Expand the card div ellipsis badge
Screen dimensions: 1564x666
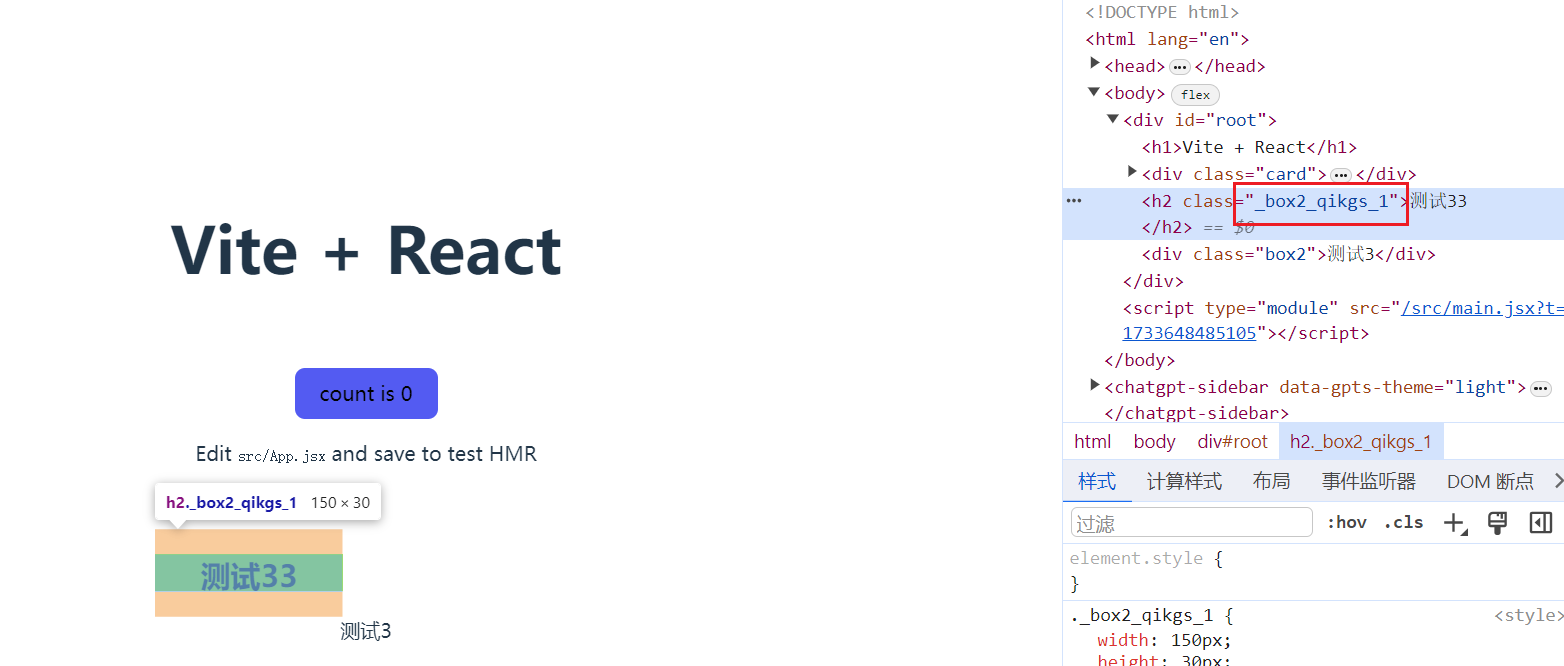coord(1341,175)
